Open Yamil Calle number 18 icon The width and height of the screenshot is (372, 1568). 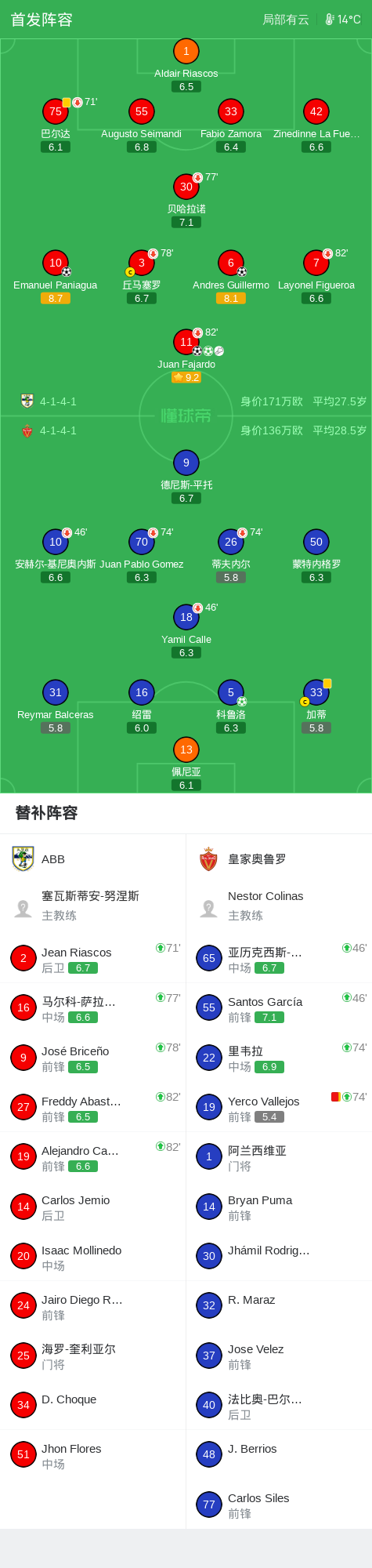click(x=186, y=617)
